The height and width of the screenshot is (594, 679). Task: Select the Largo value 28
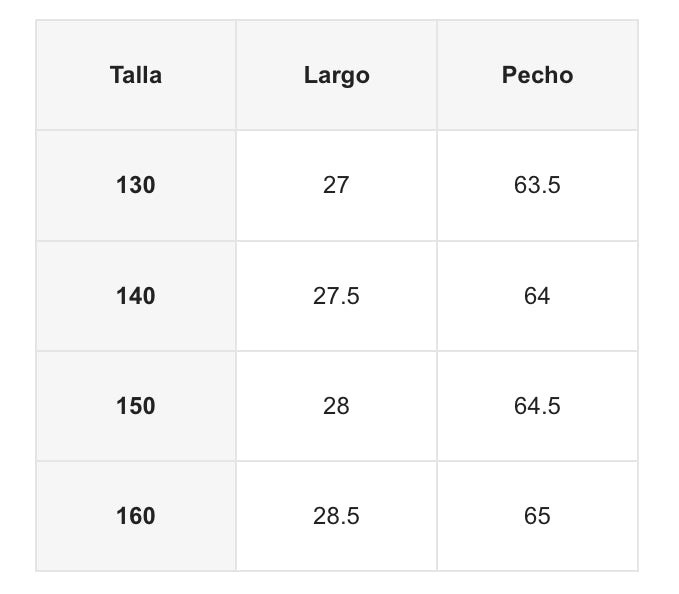coord(336,406)
